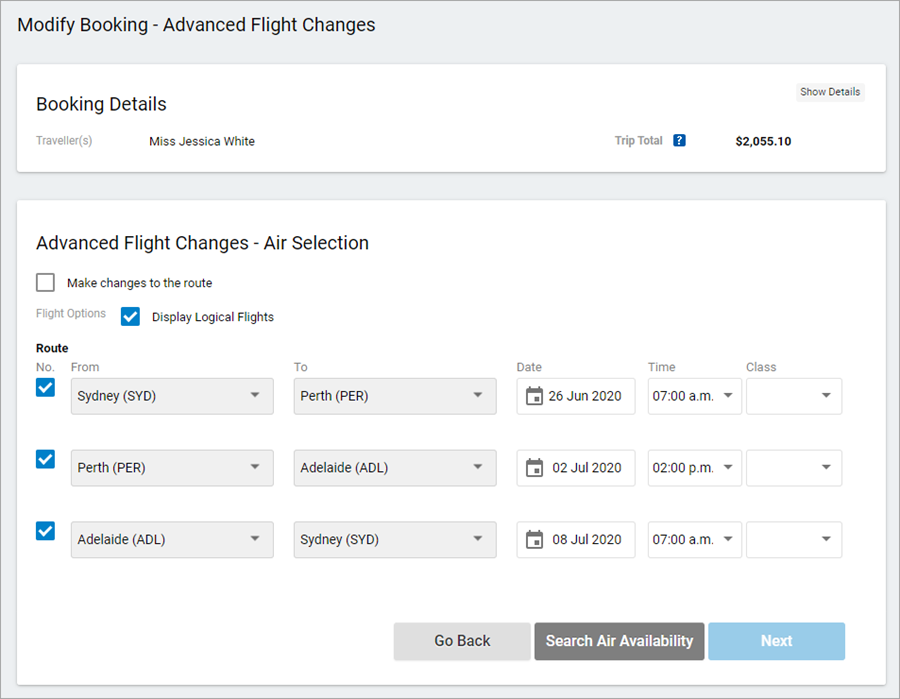Click the Go Back button

coord(462,641)
